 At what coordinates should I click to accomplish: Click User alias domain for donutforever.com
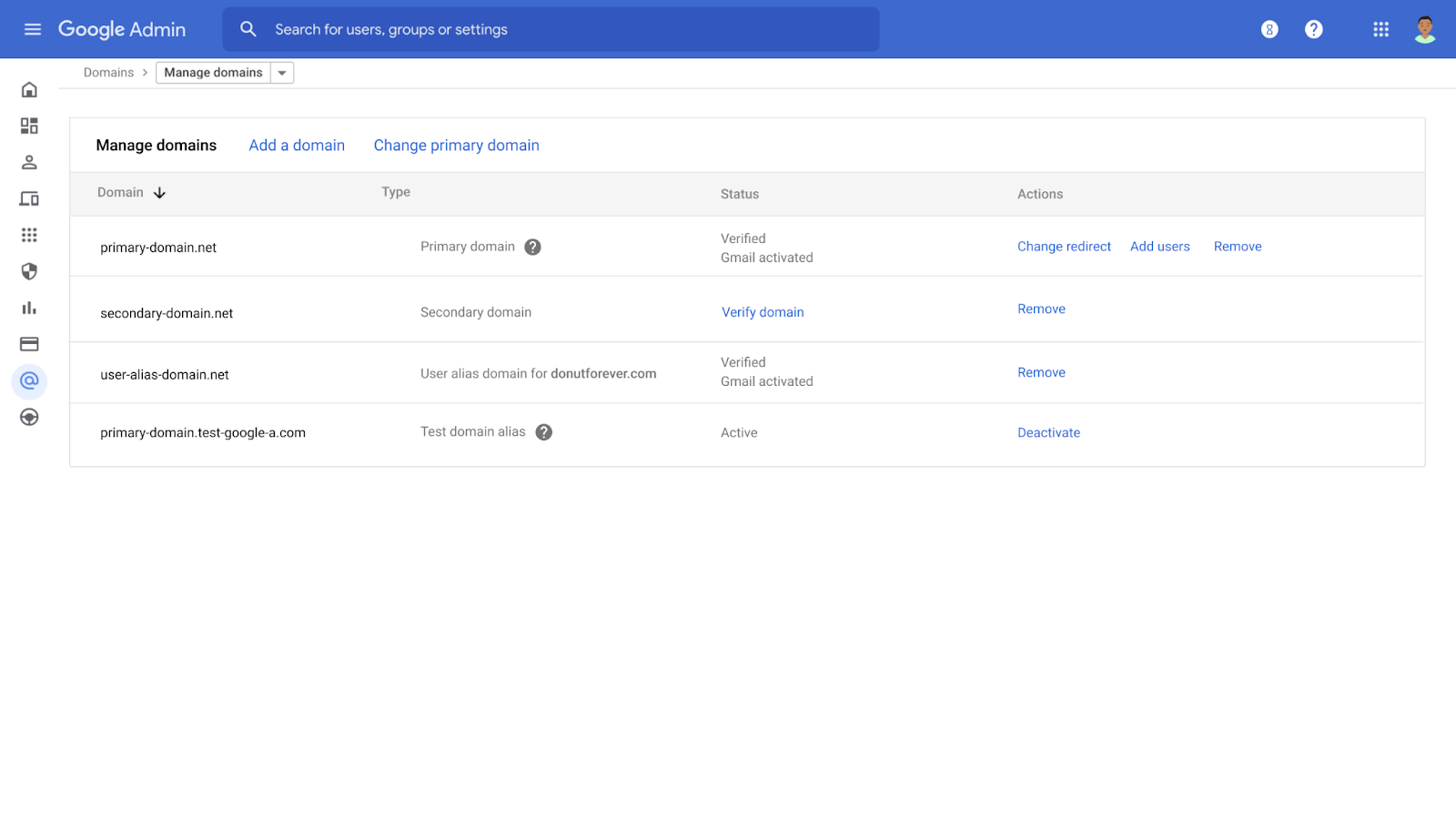pos(539,374)
